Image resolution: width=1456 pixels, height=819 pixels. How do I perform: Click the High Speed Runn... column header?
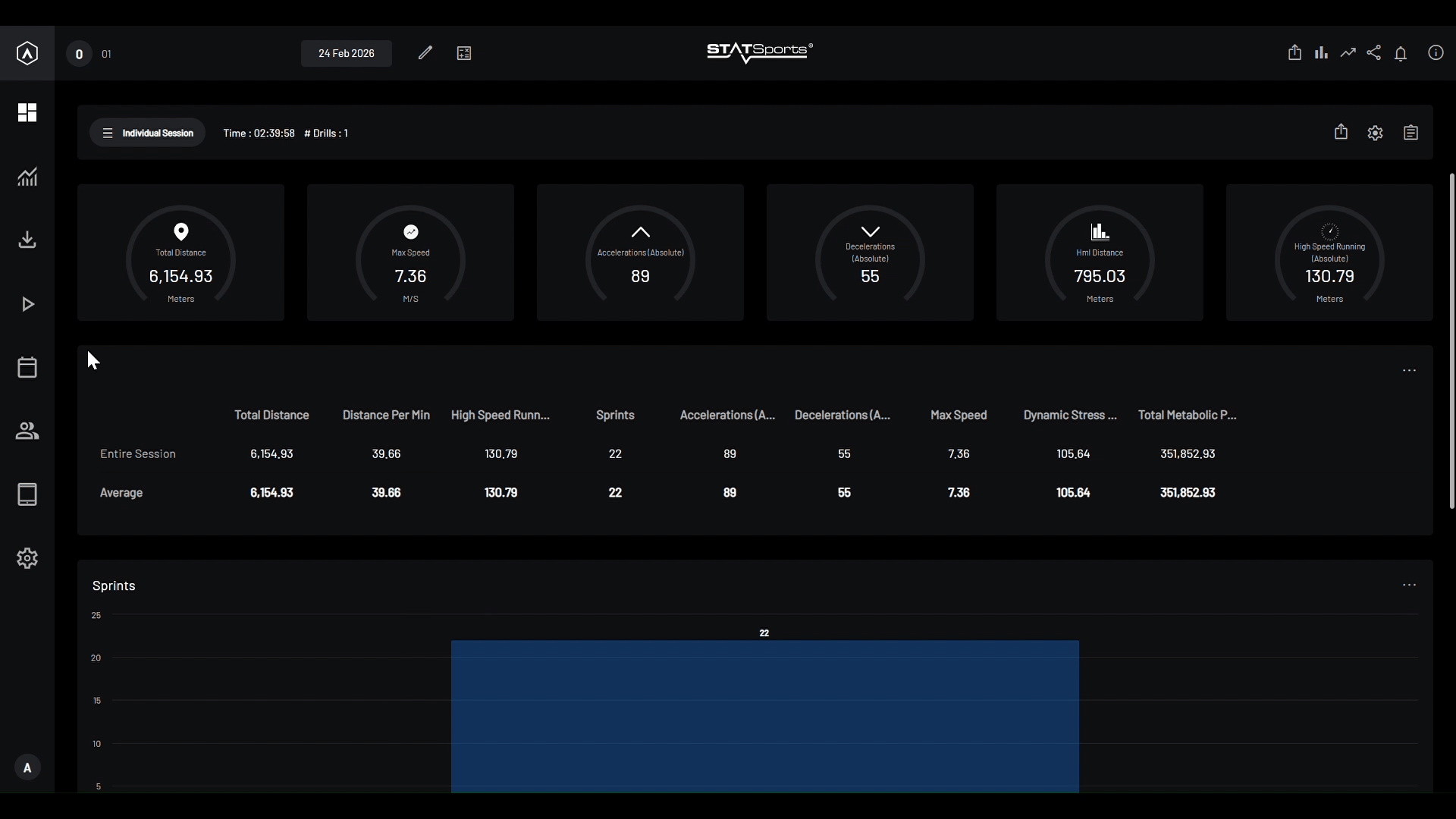pyautogui.click(x=500, y=415)
